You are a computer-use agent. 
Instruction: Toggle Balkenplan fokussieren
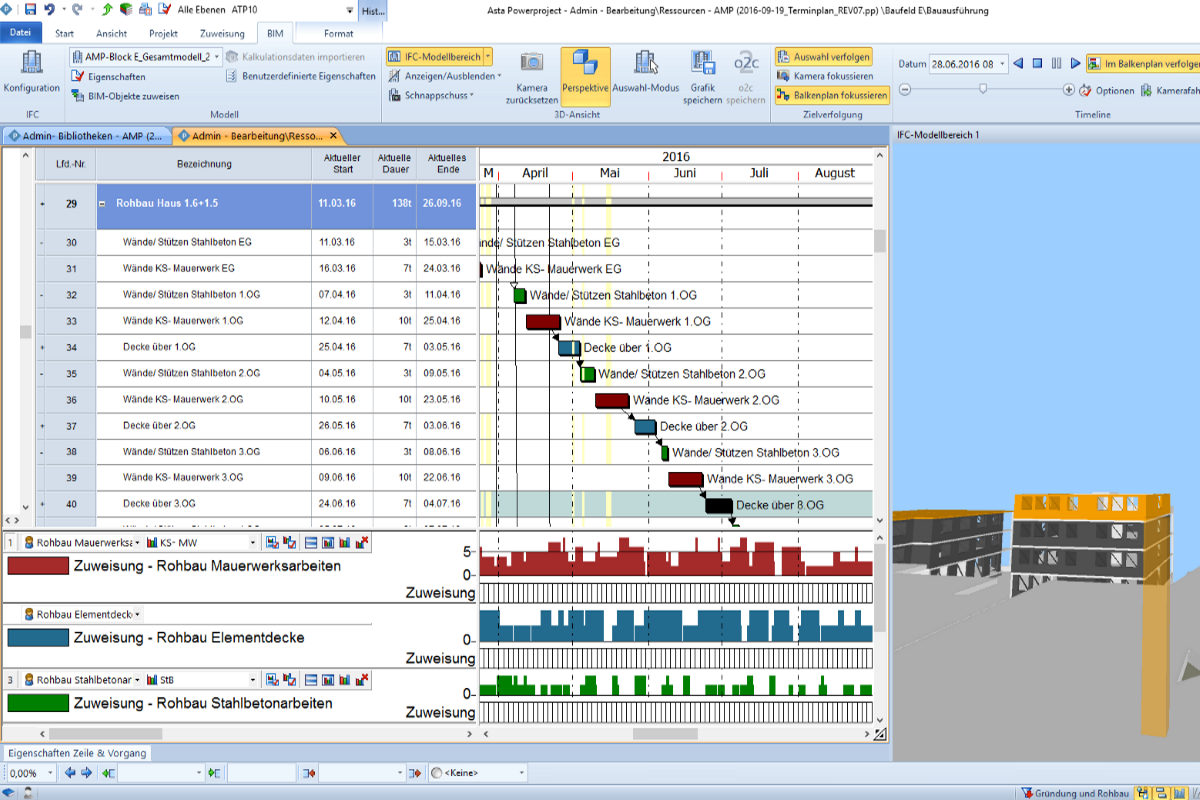pos(832,96)
